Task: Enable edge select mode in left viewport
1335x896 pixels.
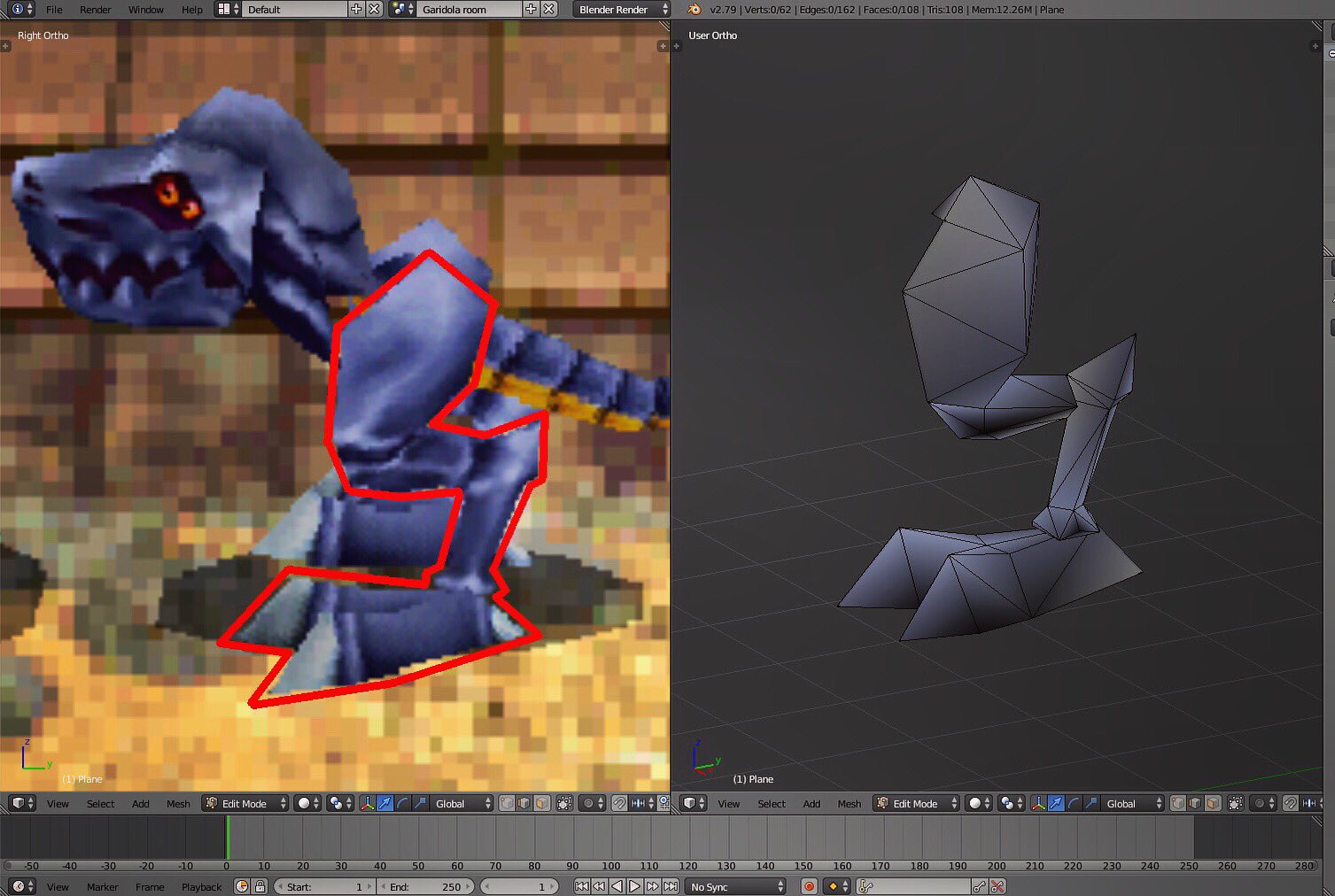Action: pyautogui.click(x=524, y=803)
